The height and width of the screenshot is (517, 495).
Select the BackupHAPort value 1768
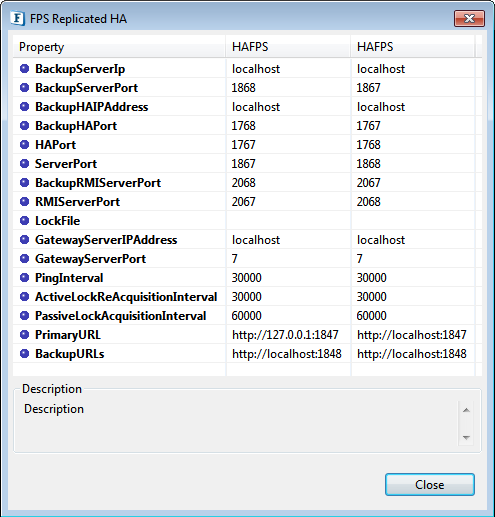pyautogui.click(x=244, y=126)
